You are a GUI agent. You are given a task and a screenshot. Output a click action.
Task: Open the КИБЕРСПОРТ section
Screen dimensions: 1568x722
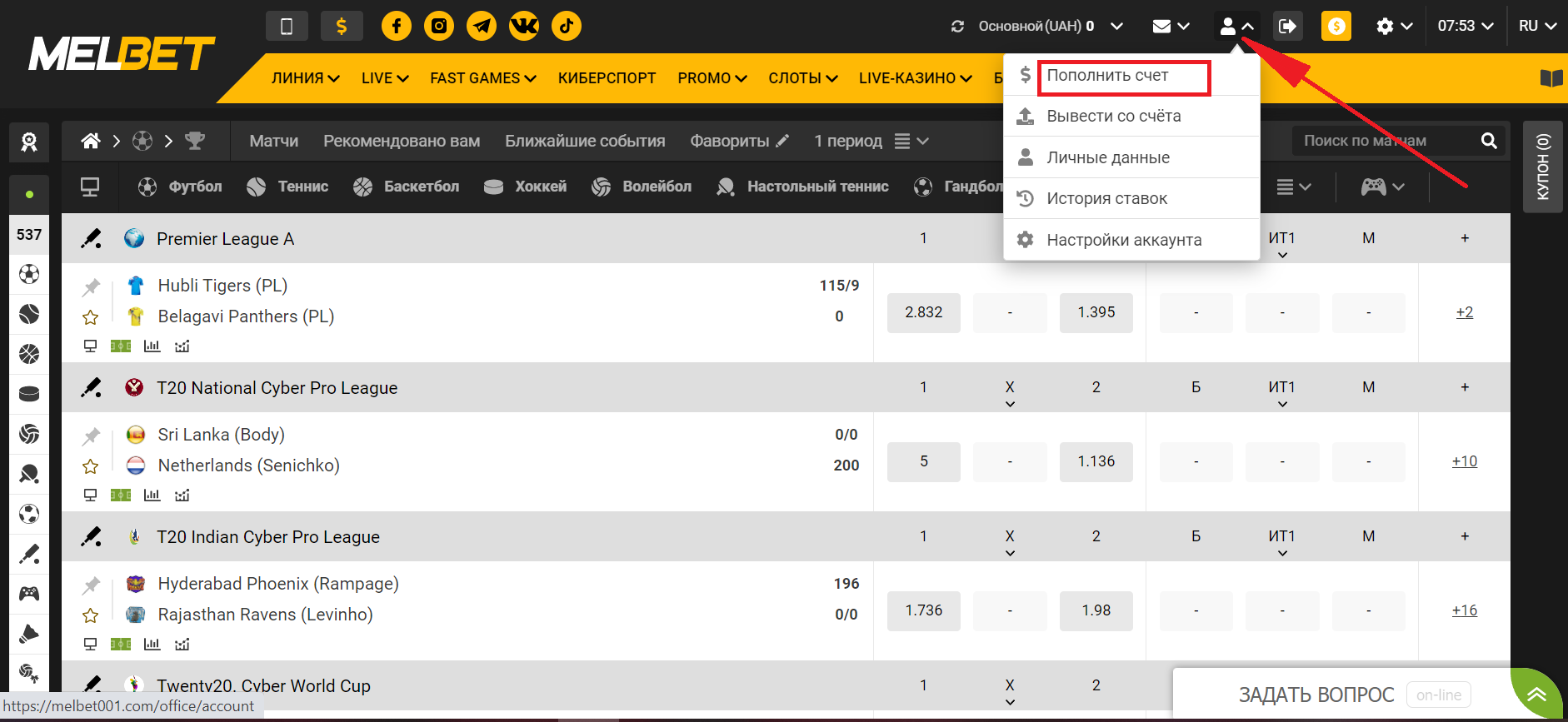(x=607, y=78)
